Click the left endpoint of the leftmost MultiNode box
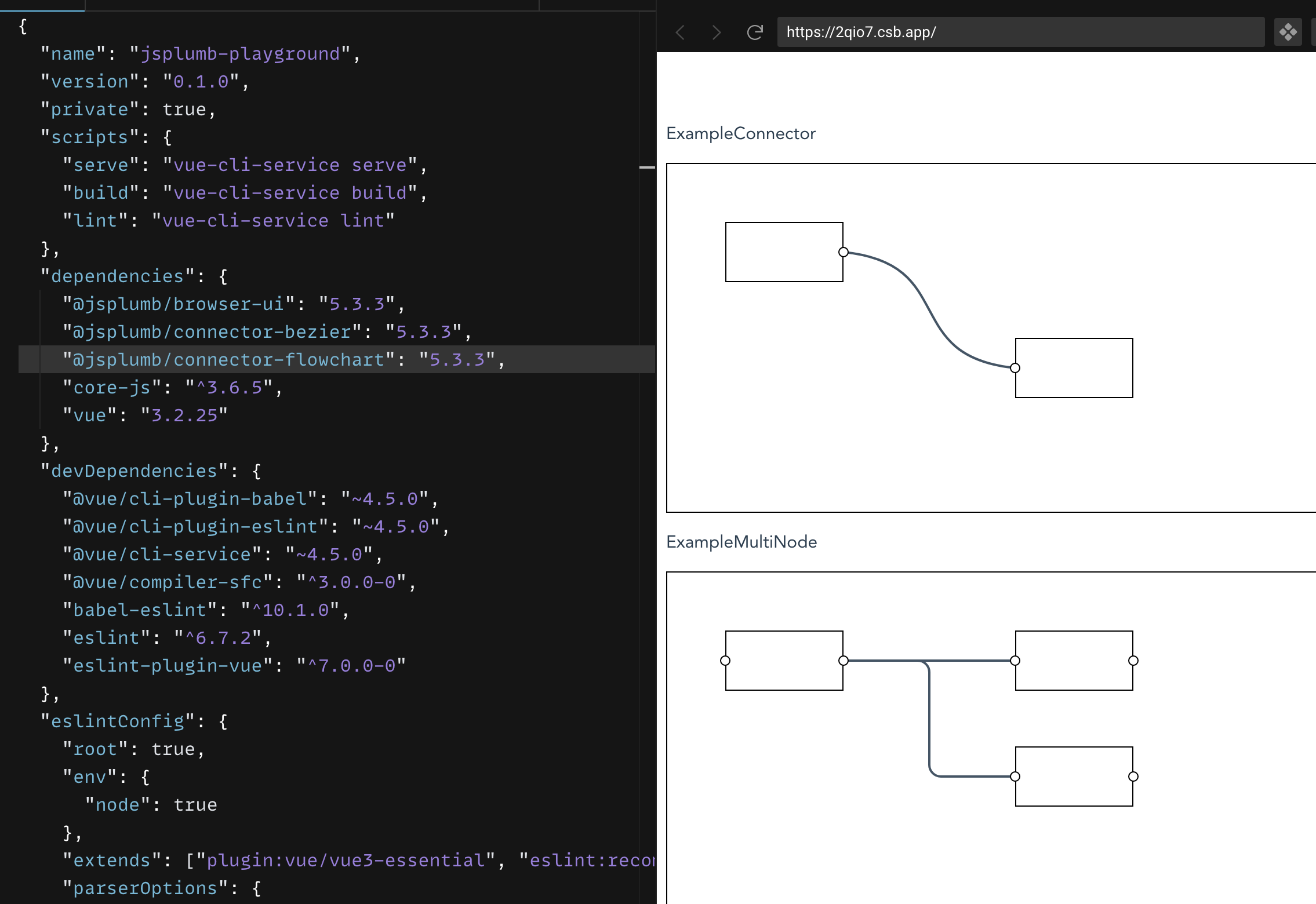 click(x=725, y=659)
